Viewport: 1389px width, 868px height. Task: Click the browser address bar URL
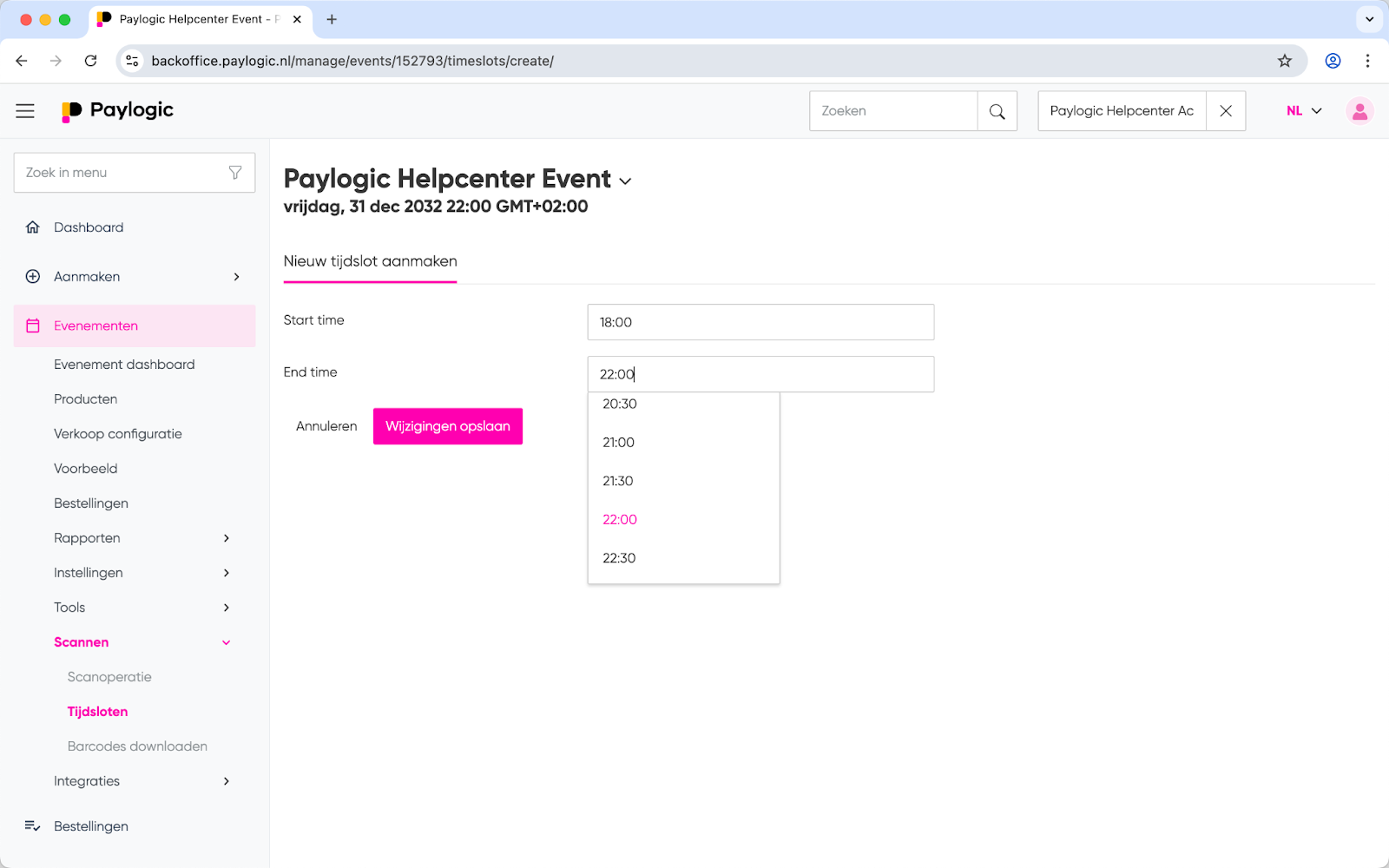coord(352,61)
